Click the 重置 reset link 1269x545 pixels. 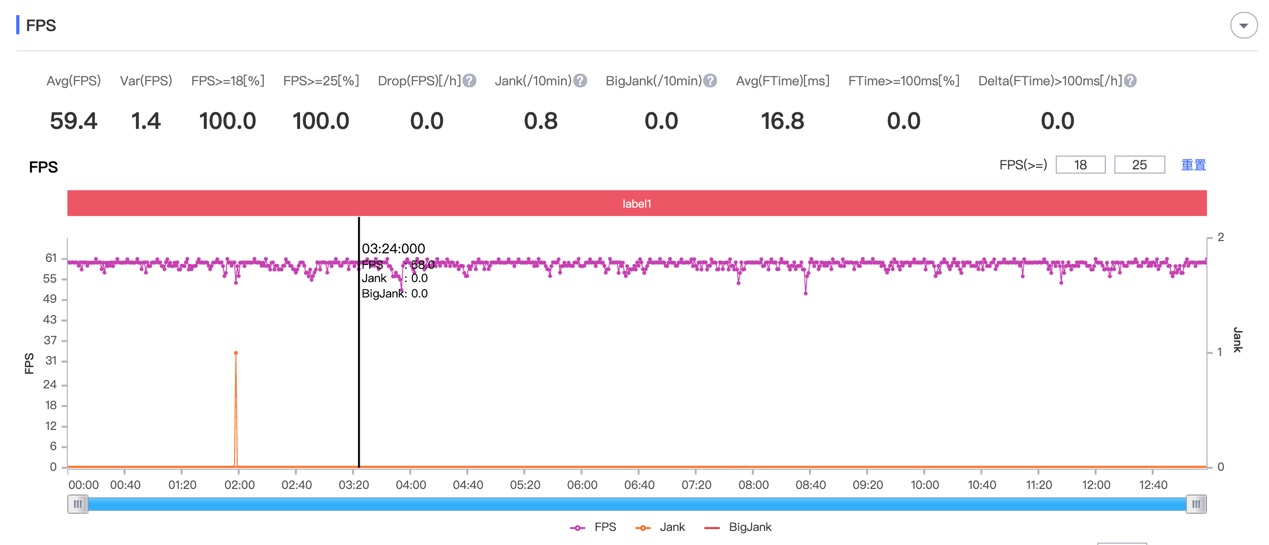[x=1193, y=165]
